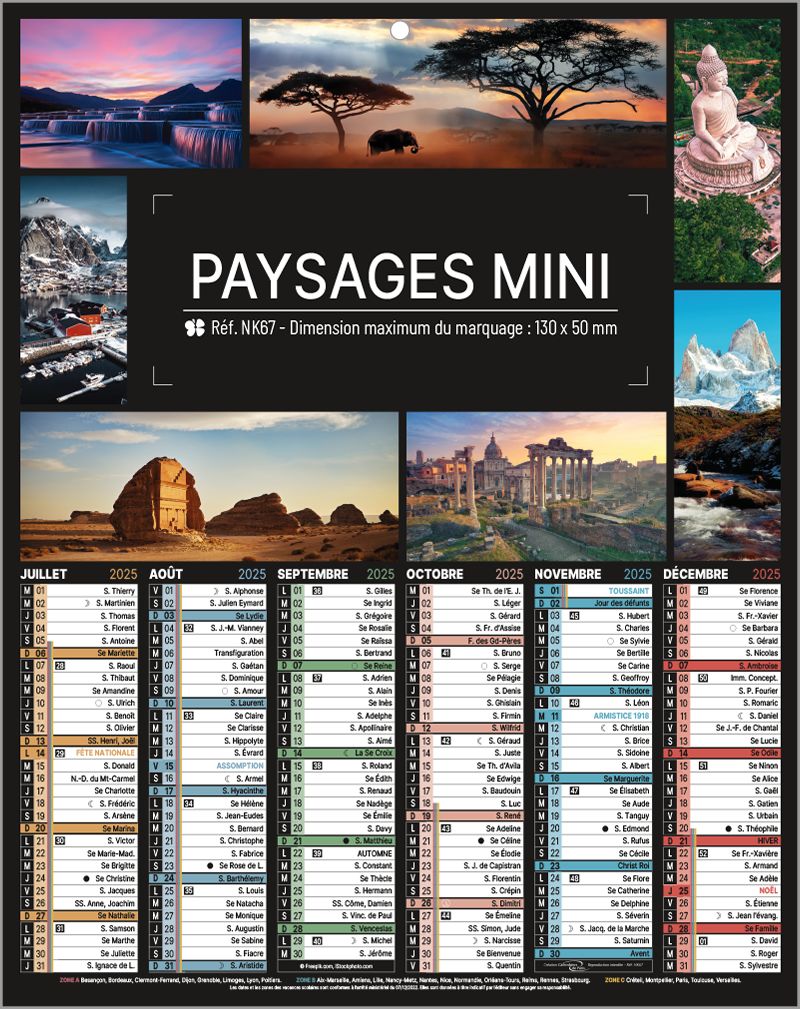The image size is (800, 1009).
Task: Click the full moon circle beside S. Serge
Action: coord(485,666)
